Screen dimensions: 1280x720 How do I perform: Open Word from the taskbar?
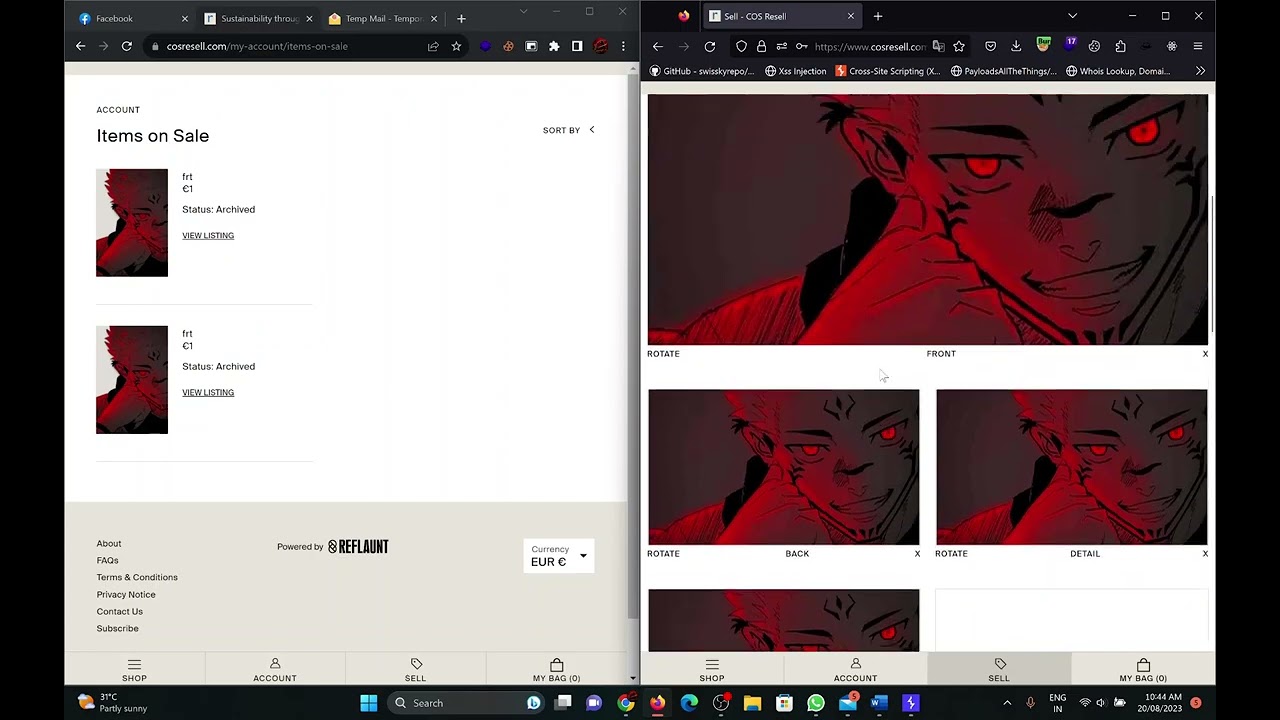pyautogui.click(x=879, y=703)
